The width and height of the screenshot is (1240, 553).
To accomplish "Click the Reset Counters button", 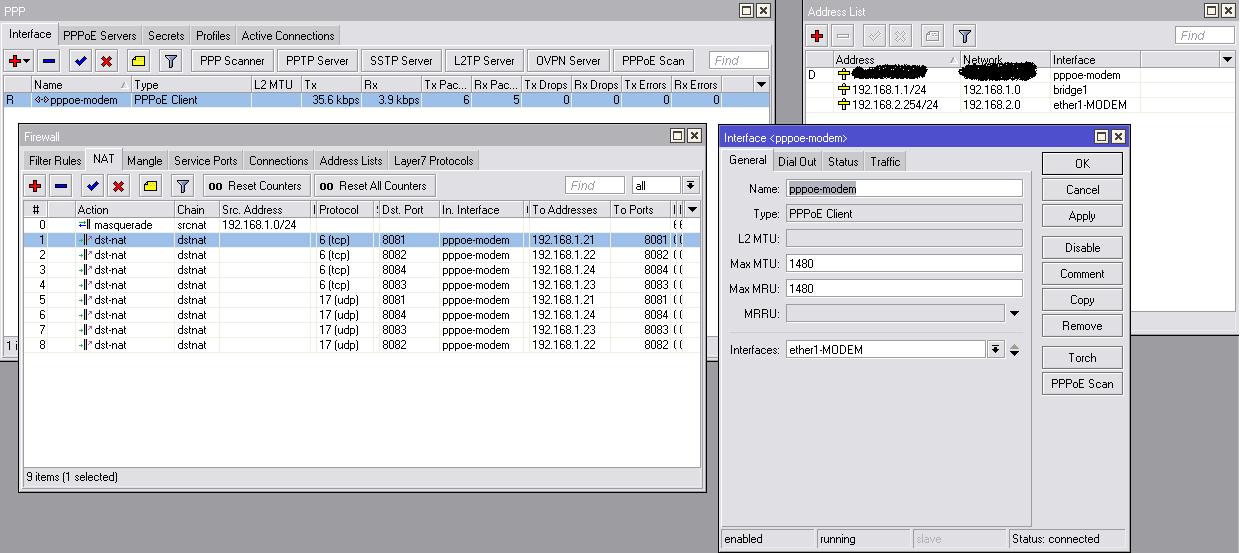I will click(256, 186).
